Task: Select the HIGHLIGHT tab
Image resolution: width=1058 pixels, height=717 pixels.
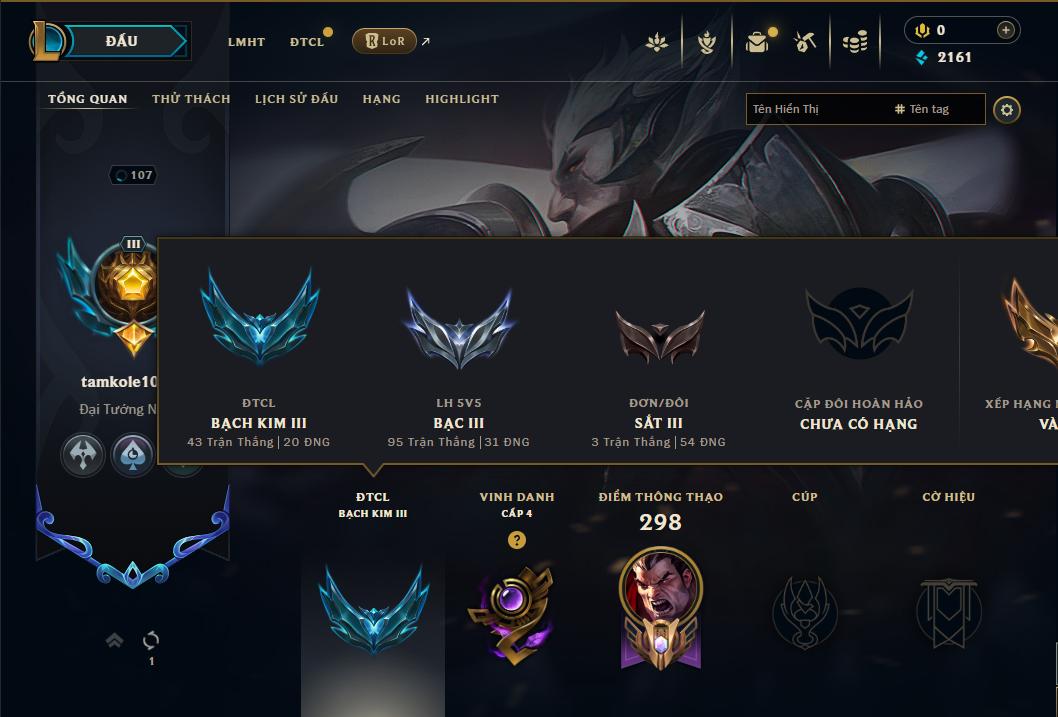Action: point(462,99)
